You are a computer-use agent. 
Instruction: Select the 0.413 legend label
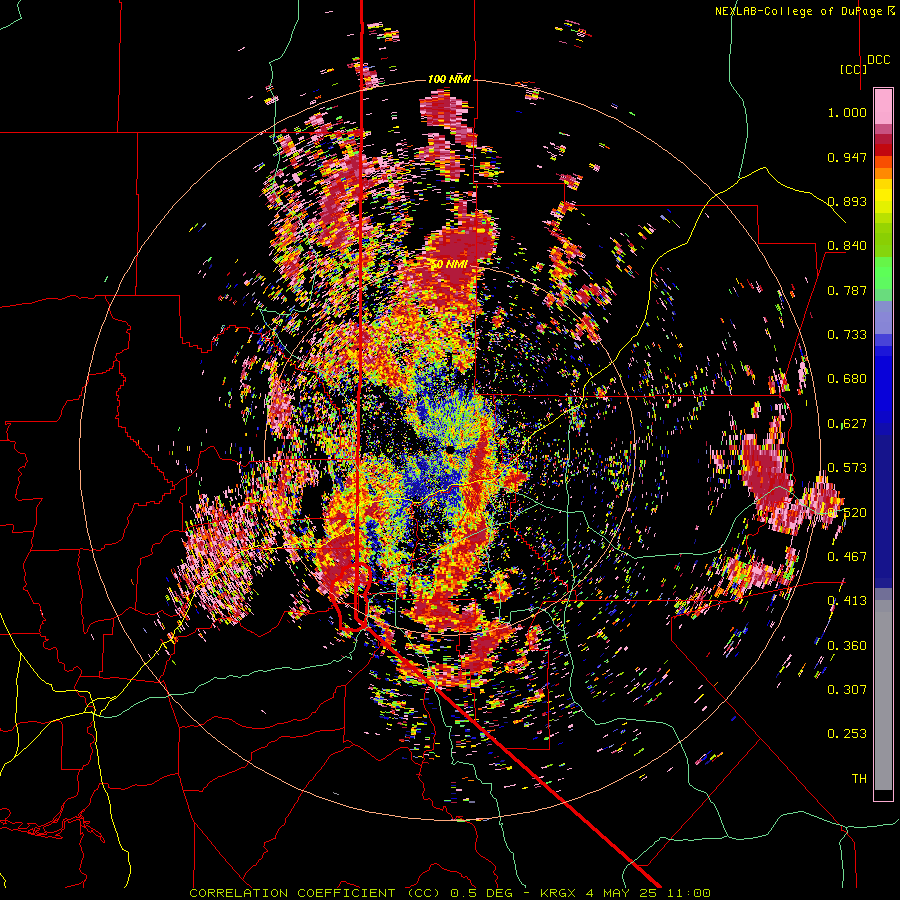(x=847, y=601)
